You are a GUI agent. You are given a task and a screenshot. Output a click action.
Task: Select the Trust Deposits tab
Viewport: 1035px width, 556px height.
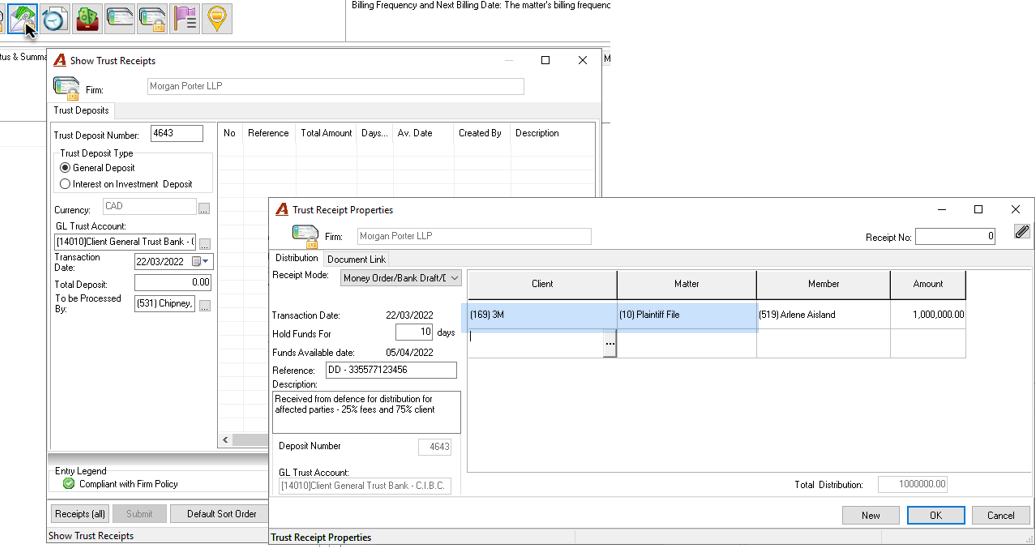81,110
